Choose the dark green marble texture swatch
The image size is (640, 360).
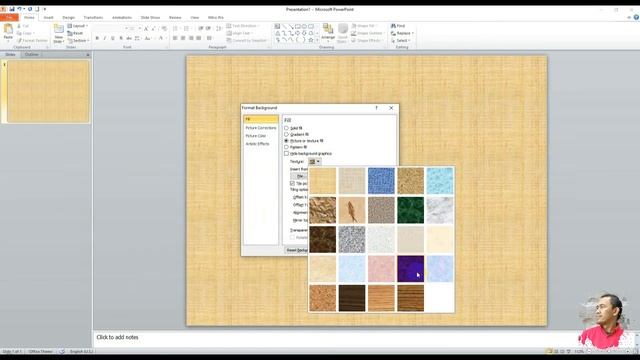click(411, 210)
